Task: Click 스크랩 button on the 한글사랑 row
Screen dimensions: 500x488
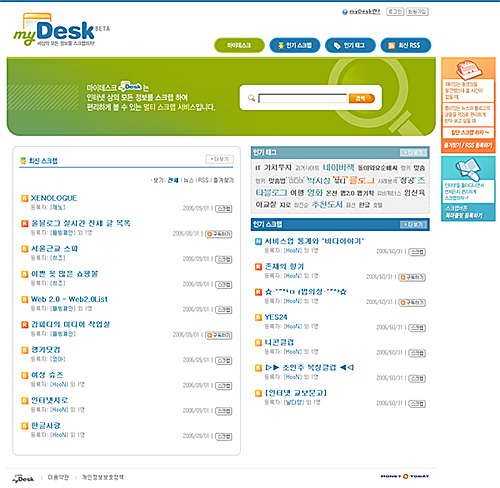Action: [224, 437]
